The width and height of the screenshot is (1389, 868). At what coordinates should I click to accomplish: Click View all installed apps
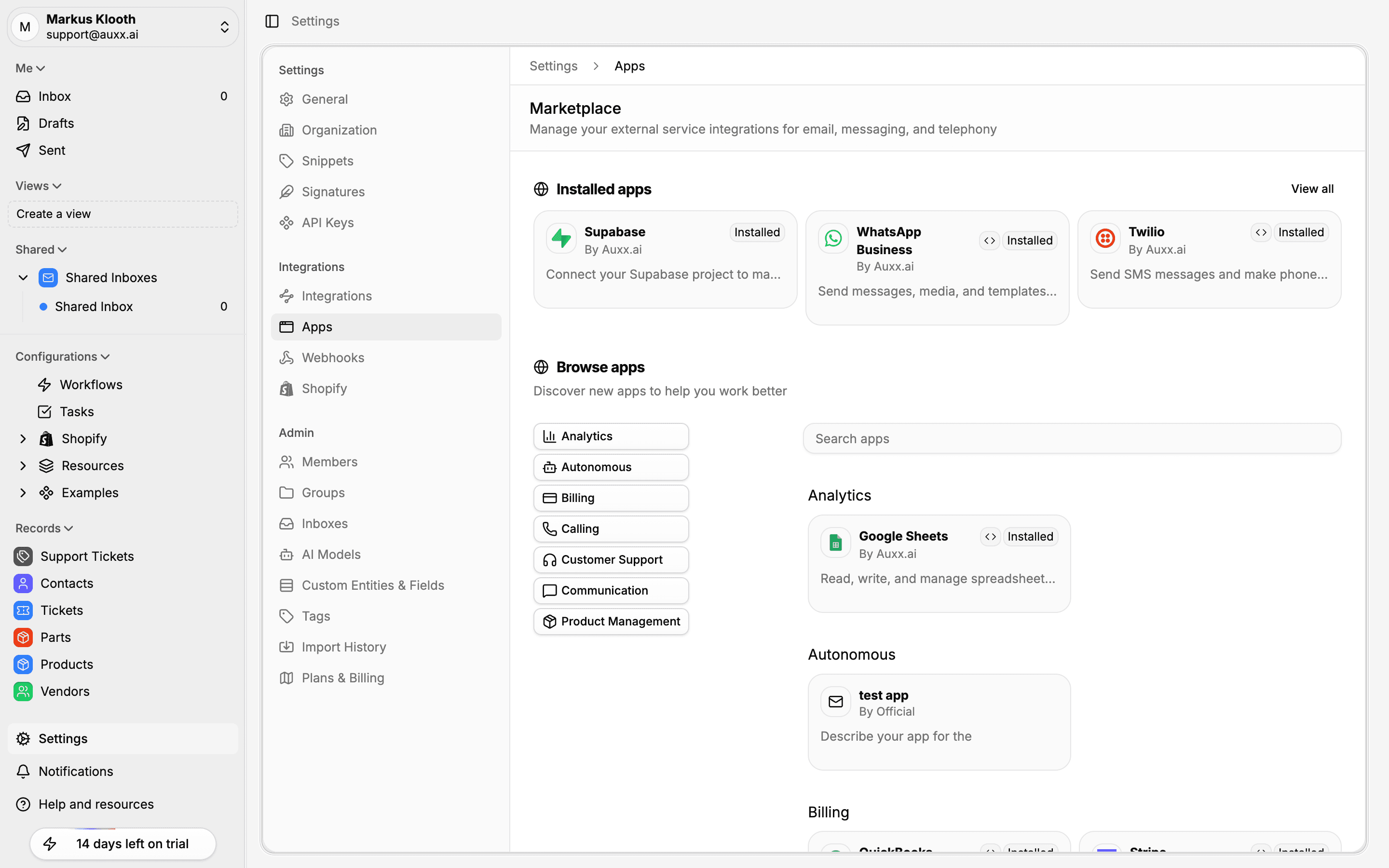click(1312, 189)
